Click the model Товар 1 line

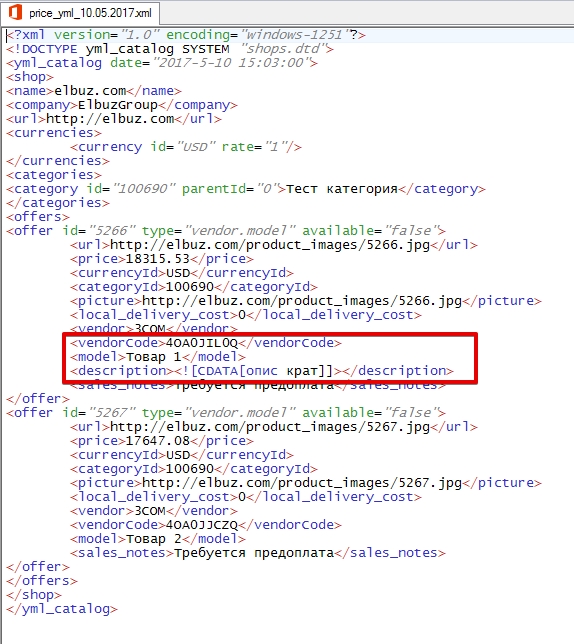pyautogui.click(x=158, y=357)
